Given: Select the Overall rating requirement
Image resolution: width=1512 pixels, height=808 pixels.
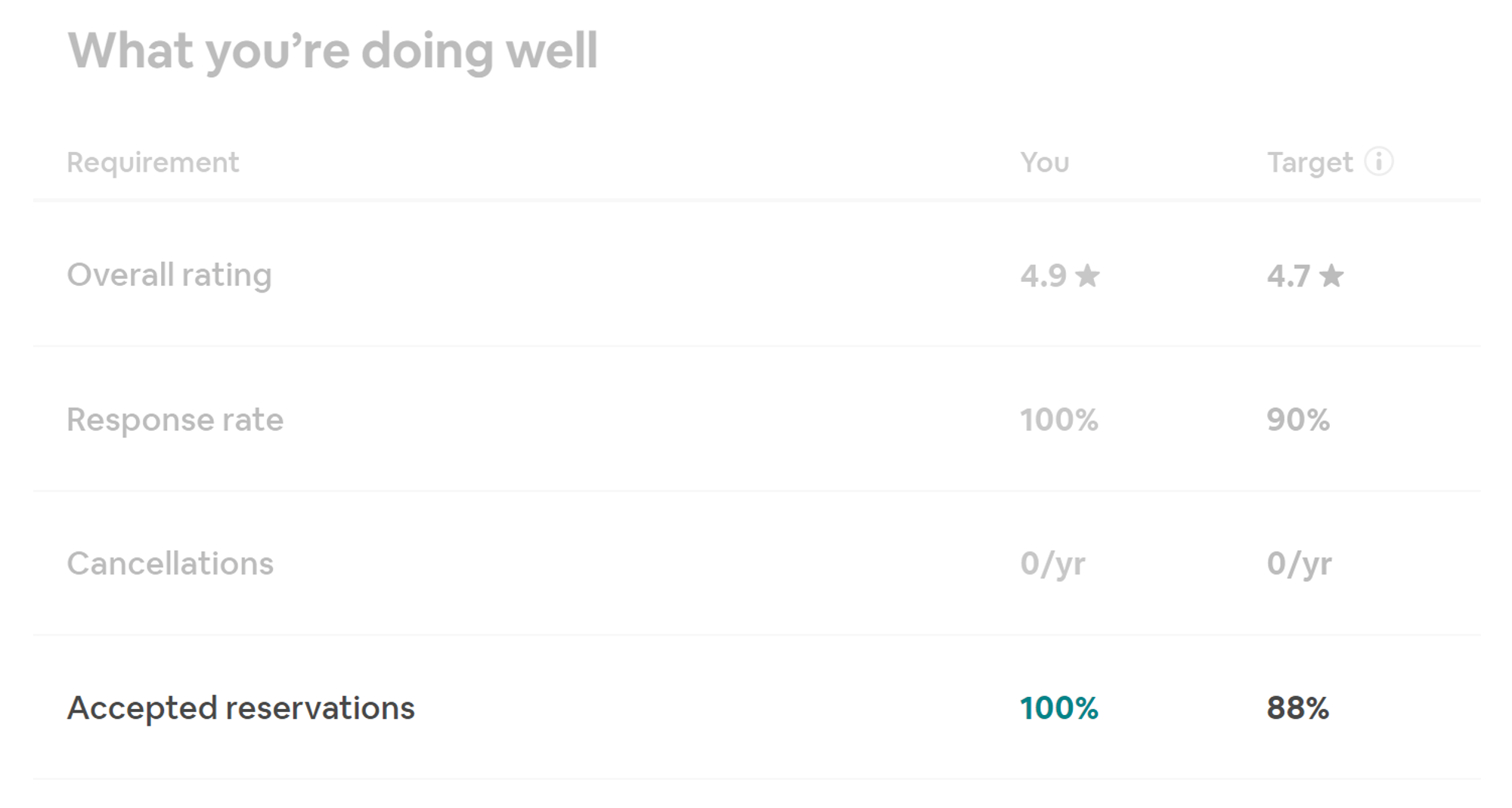Looking at the screenshot, I should click(169, 275).
